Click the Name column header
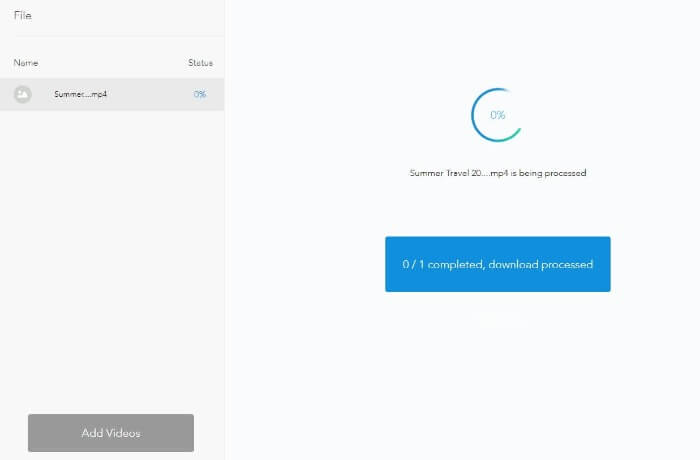 26,63
